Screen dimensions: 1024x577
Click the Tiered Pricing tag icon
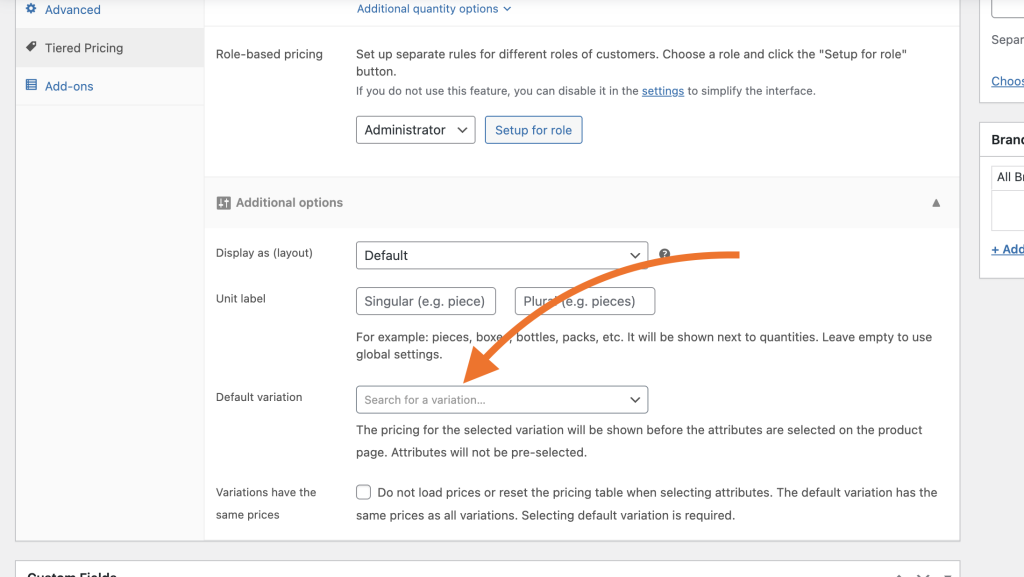[31, 47]
